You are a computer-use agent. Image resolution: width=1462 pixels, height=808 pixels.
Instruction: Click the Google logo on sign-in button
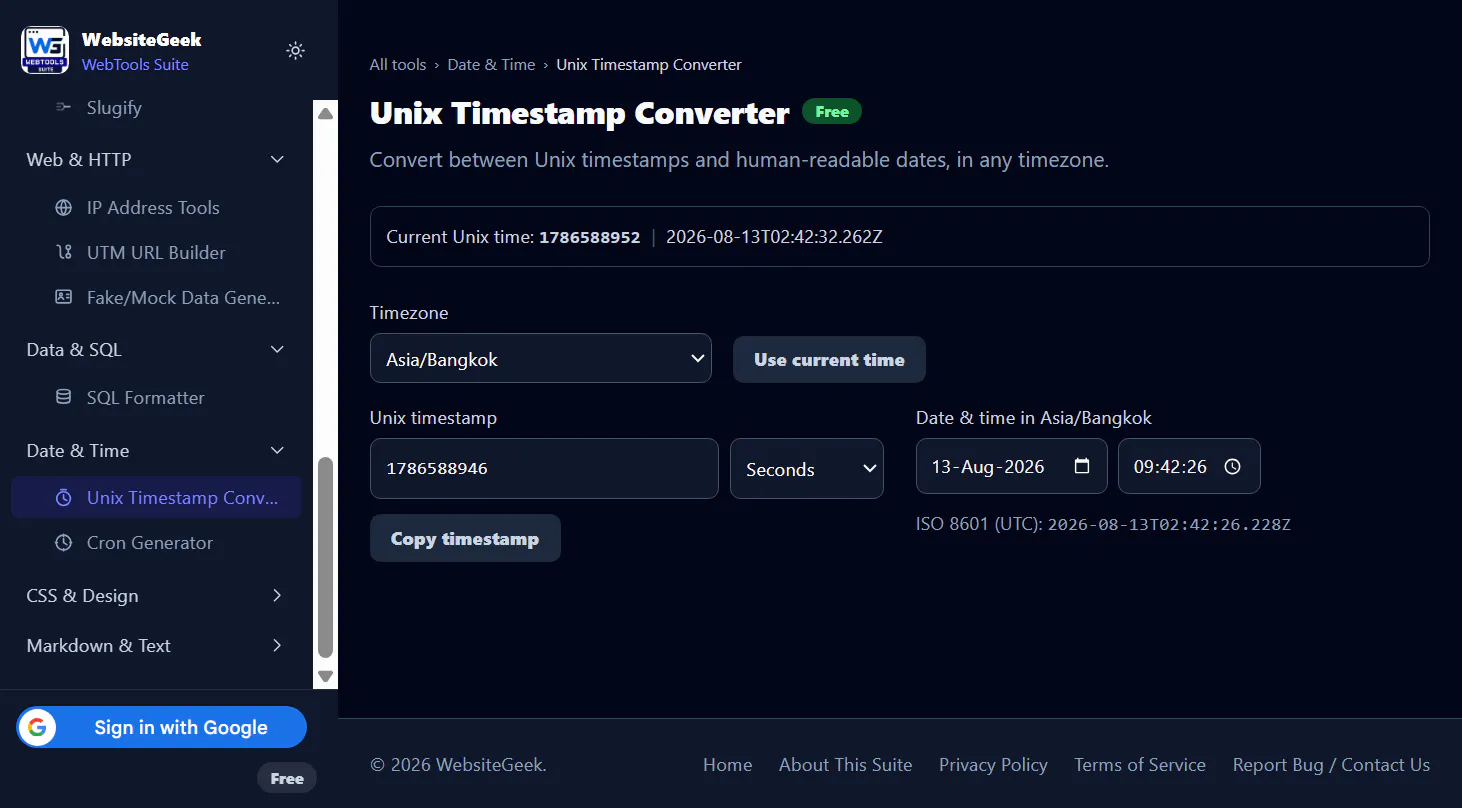pos(37,727)
